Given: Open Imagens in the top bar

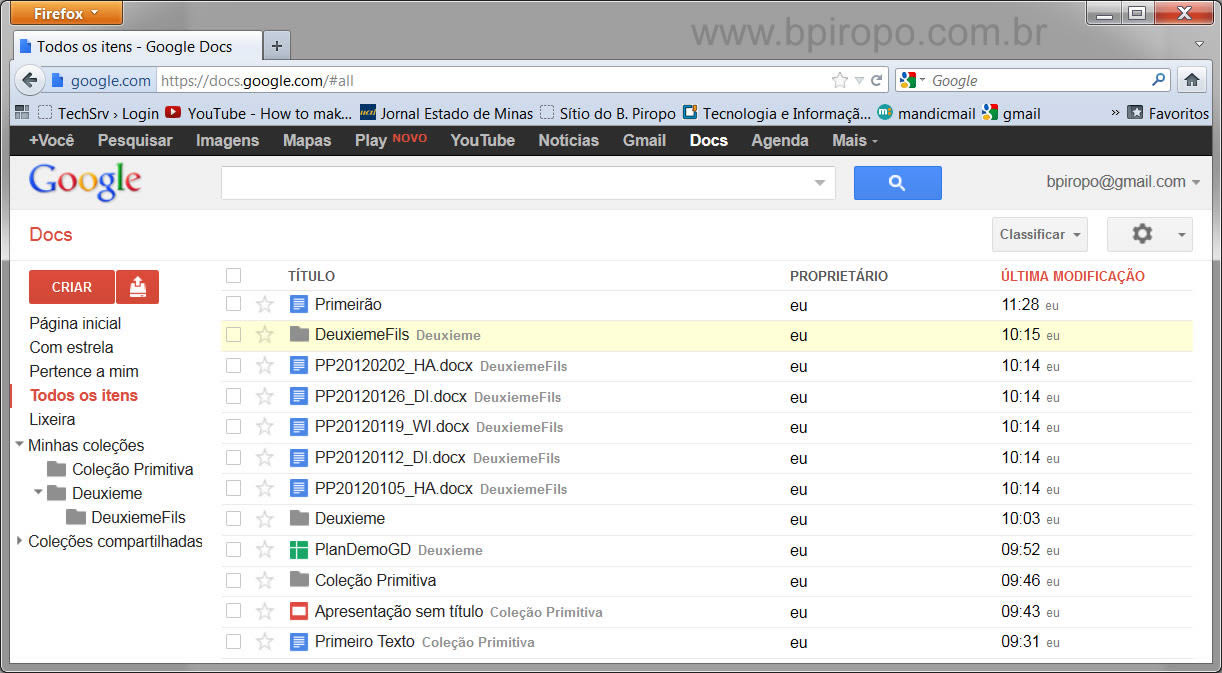Looking at the screenshot, I should pyautogui.click(x=227, y=141).
